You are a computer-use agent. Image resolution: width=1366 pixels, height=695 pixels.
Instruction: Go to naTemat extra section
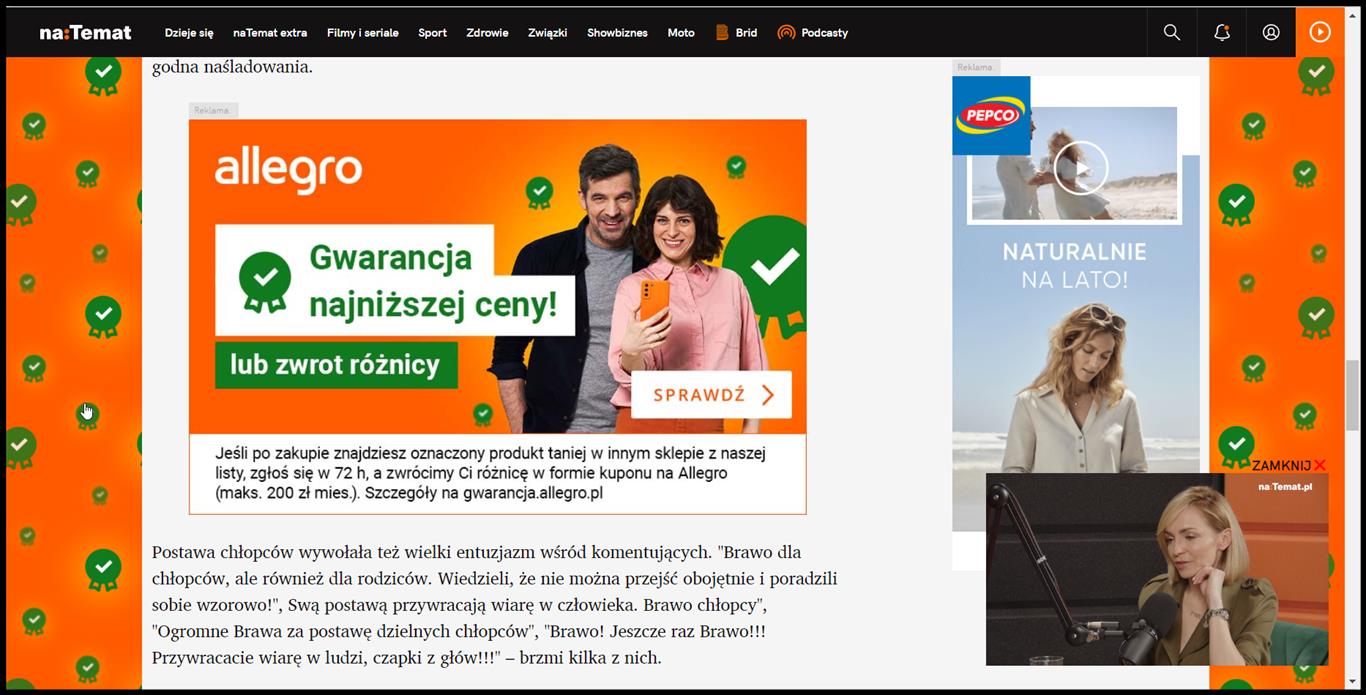click(270, 33)
